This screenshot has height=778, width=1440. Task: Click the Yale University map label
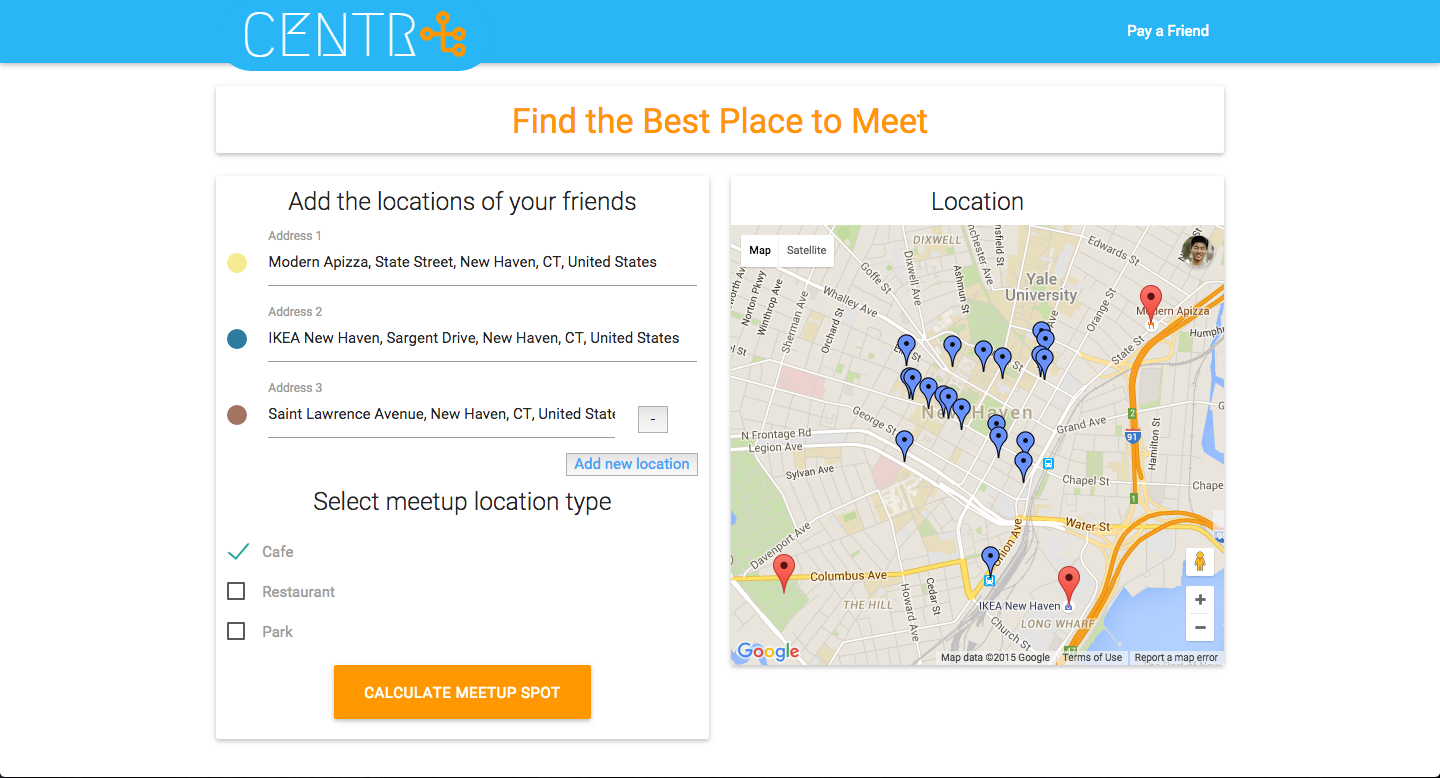click(x=1041, y=287)
